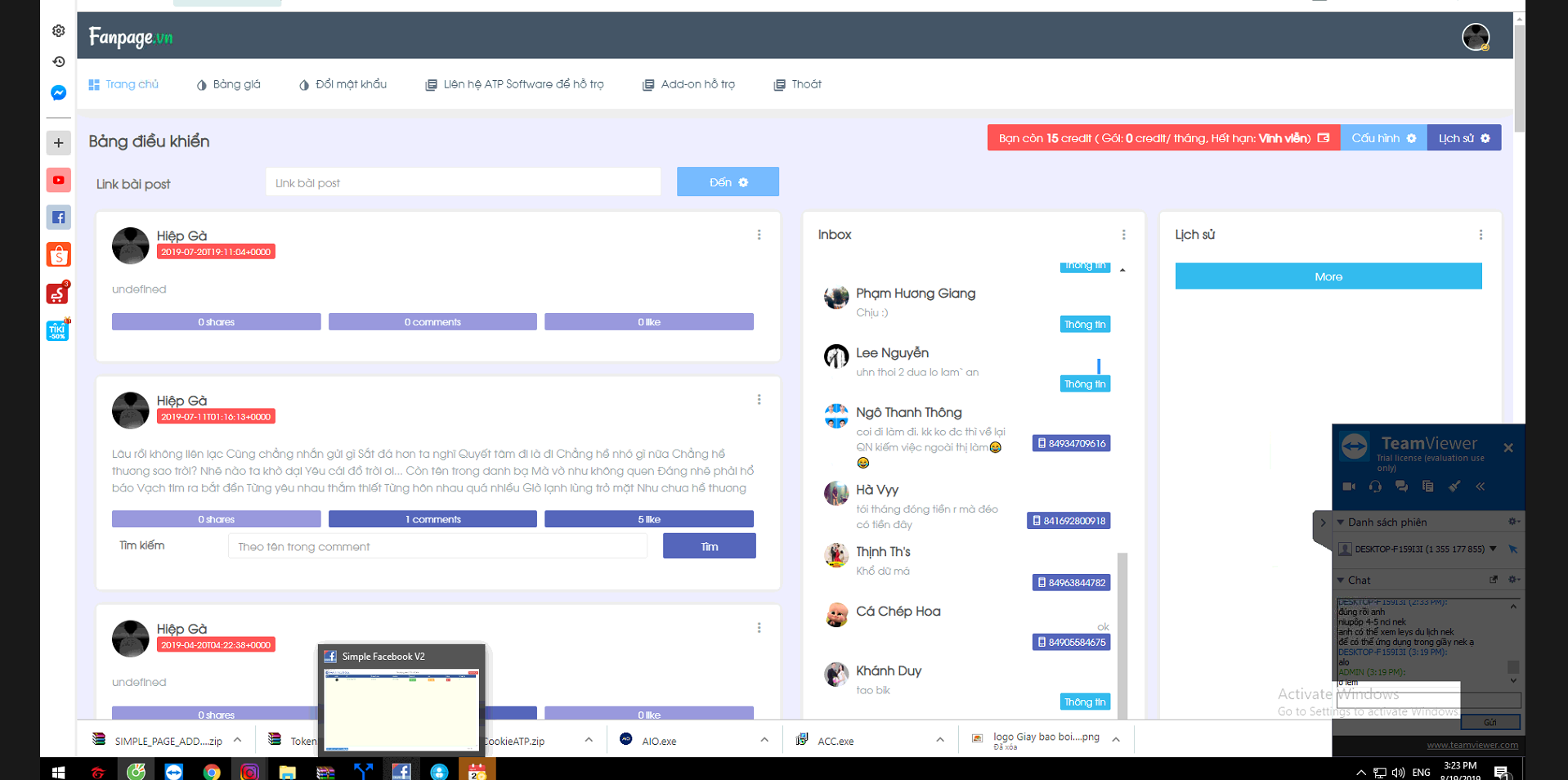Open options menu of 2019-07-11 post
This screenshot has width=1568, height=780.
click(x=759, y=400)
